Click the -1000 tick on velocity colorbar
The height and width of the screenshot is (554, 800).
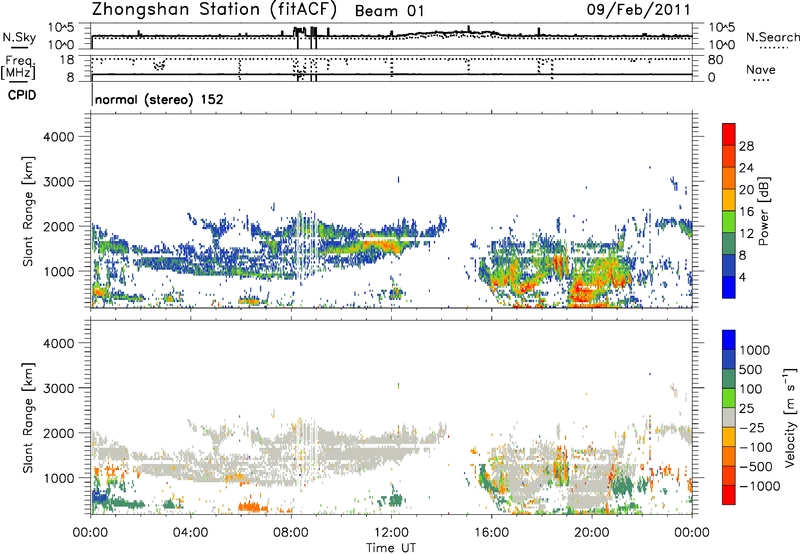coord(760,486)
